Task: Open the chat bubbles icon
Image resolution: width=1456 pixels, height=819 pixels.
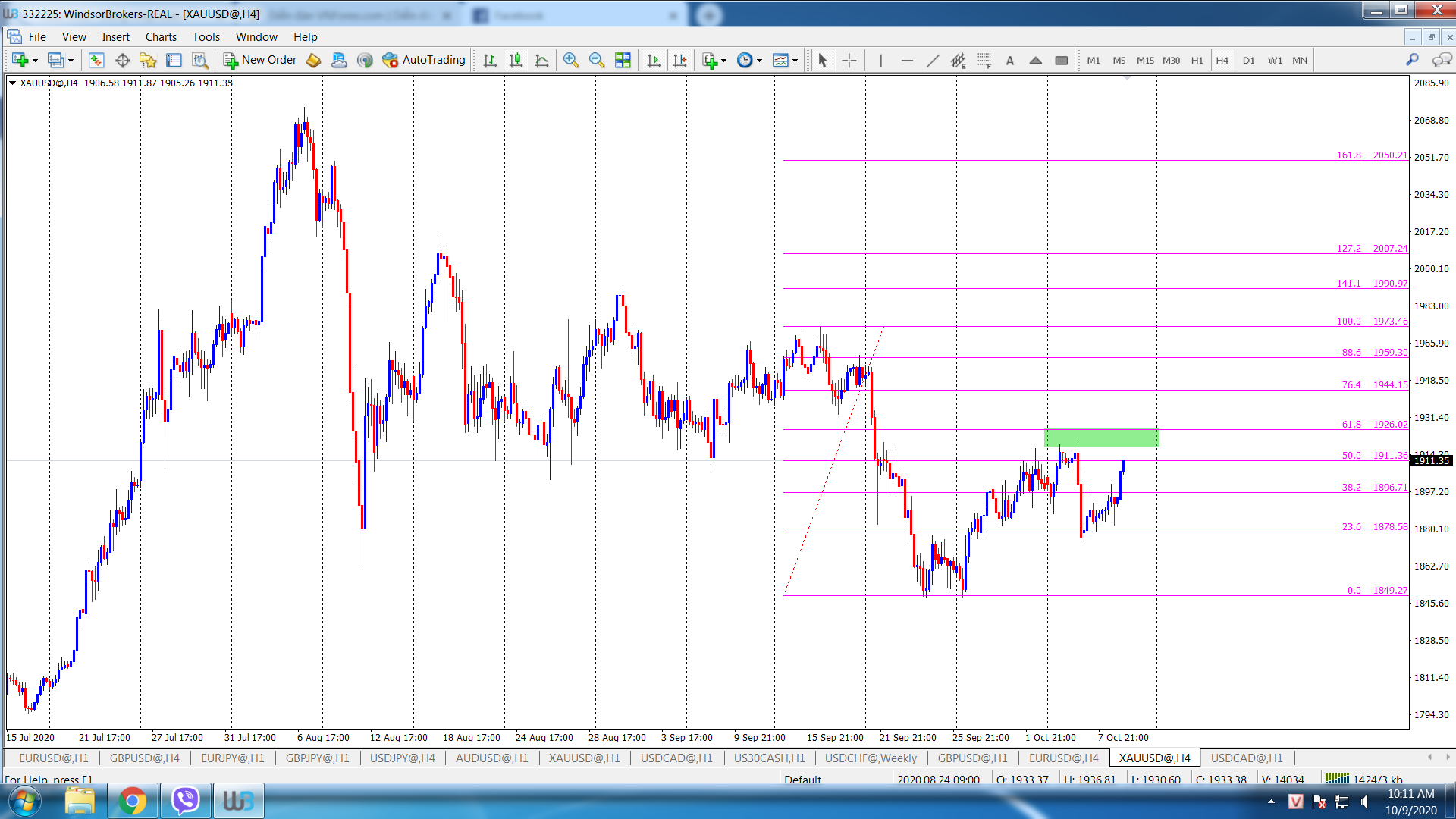Action: [x=1442, y=60]
